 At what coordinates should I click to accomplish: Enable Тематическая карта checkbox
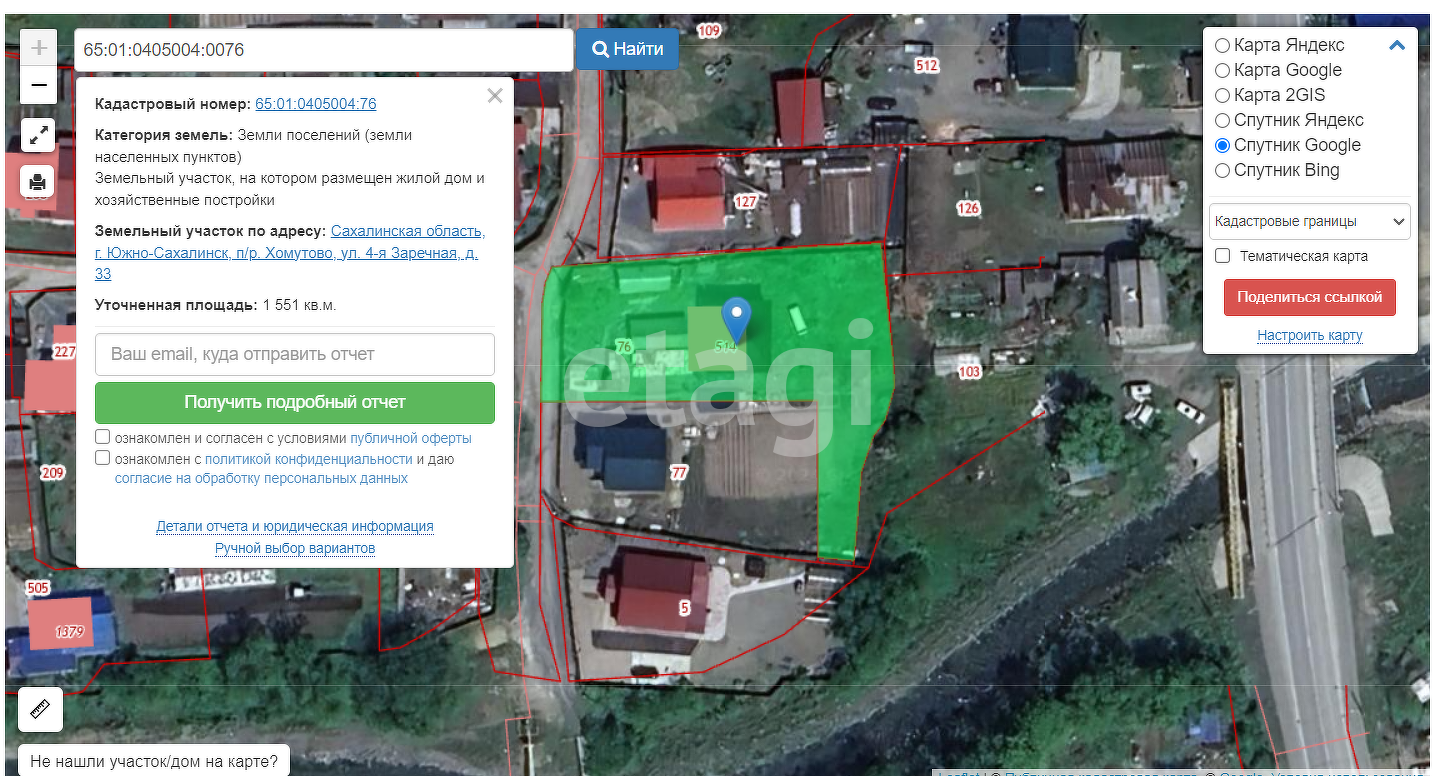1222,256
